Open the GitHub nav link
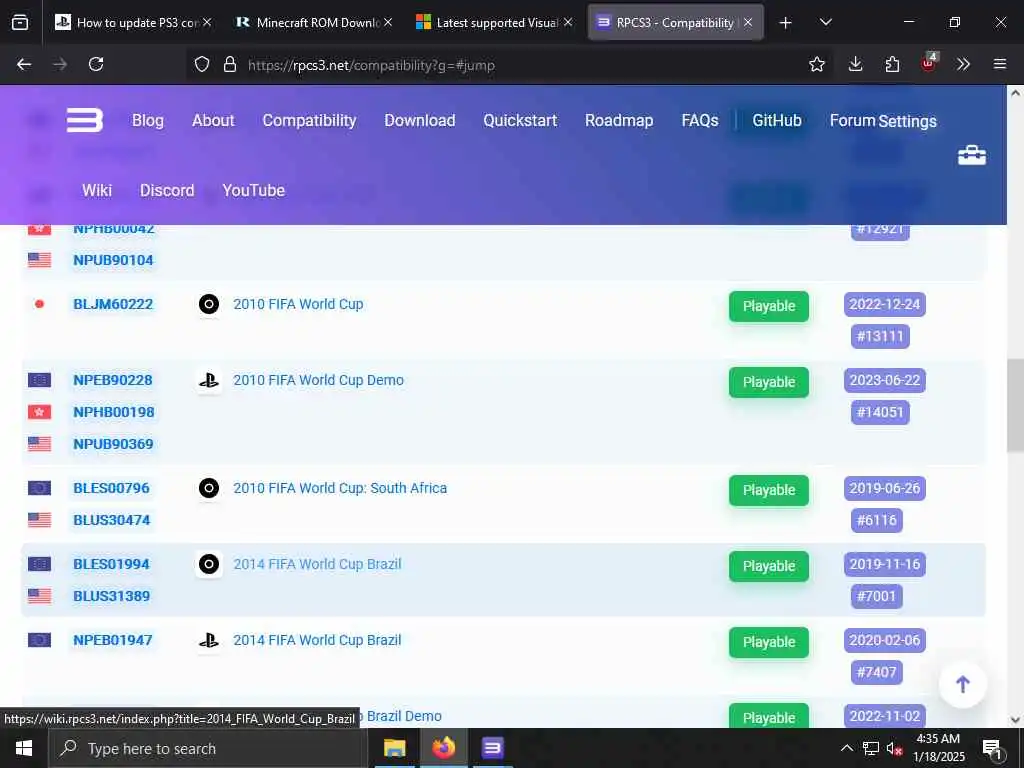Viewport: 1024px width, 768px height. [x=776, y=120]
